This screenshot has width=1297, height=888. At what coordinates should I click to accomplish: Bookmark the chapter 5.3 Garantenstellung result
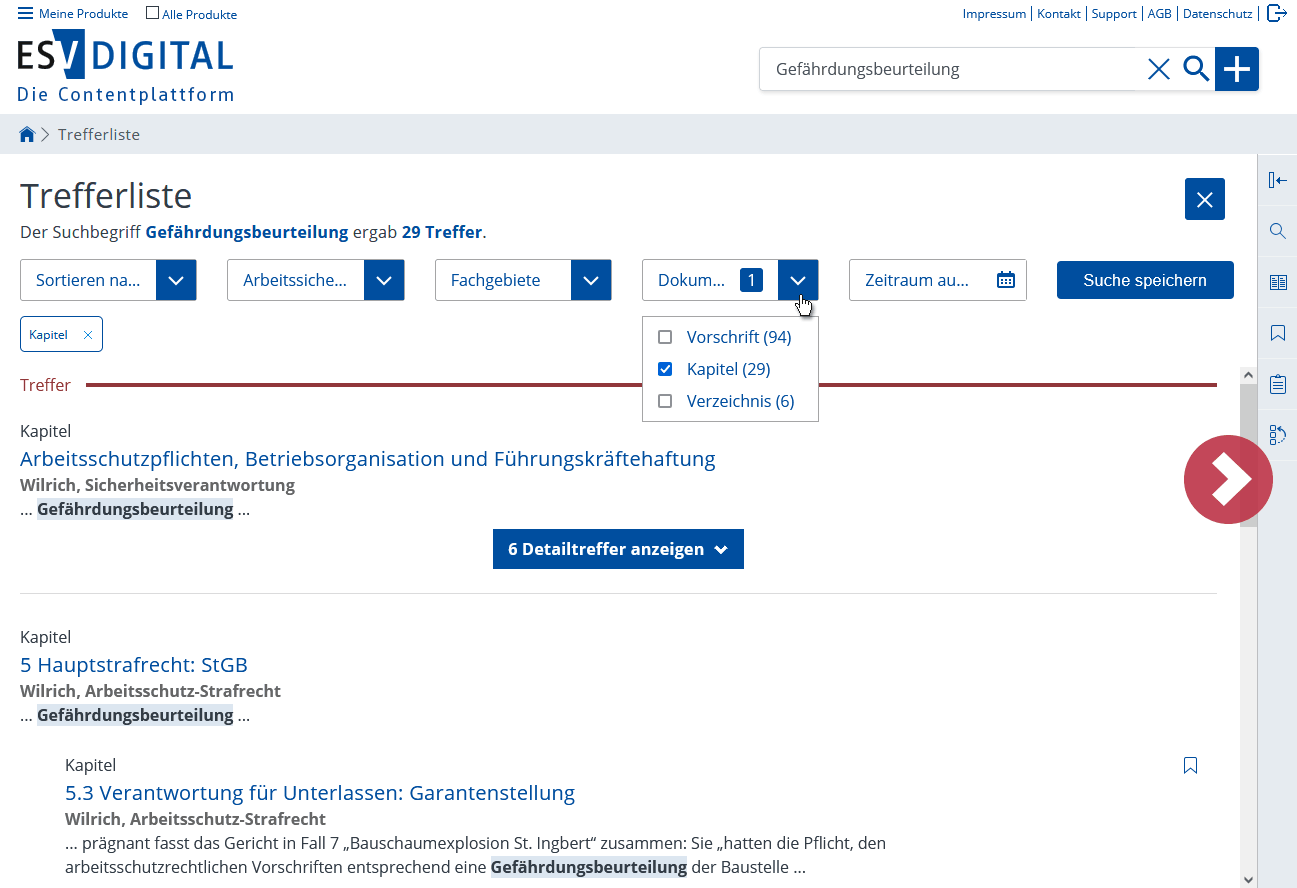1190,766
